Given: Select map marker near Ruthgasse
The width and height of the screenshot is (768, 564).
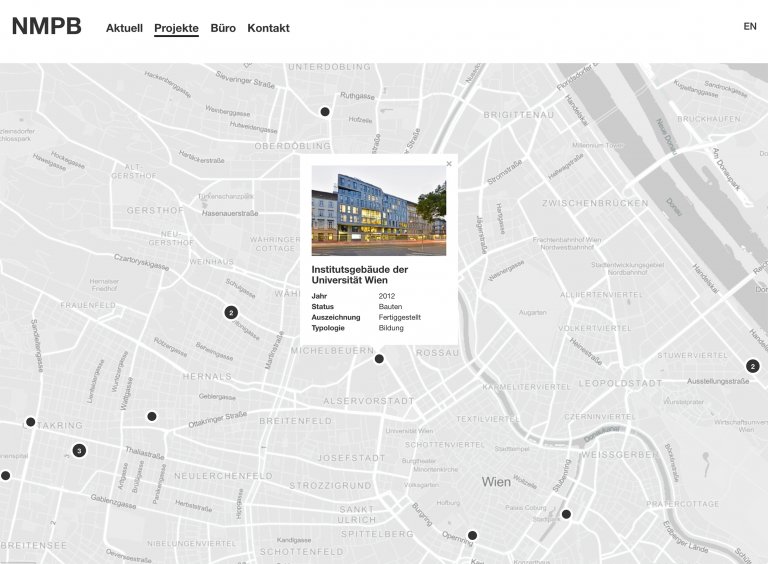Looking at the screenshot, I should 325,112.
